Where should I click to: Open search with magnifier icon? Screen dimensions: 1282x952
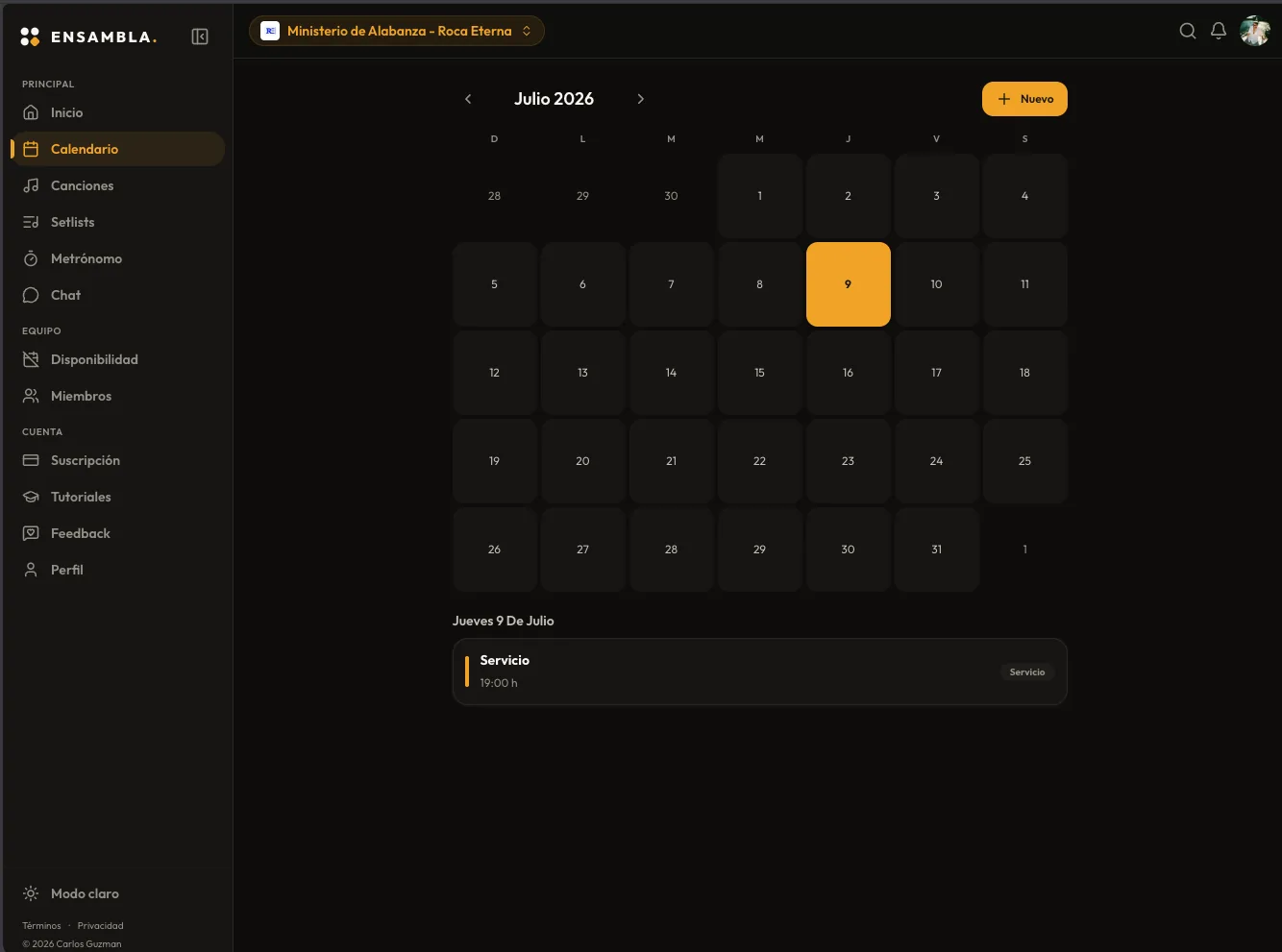pos(1188,31)
